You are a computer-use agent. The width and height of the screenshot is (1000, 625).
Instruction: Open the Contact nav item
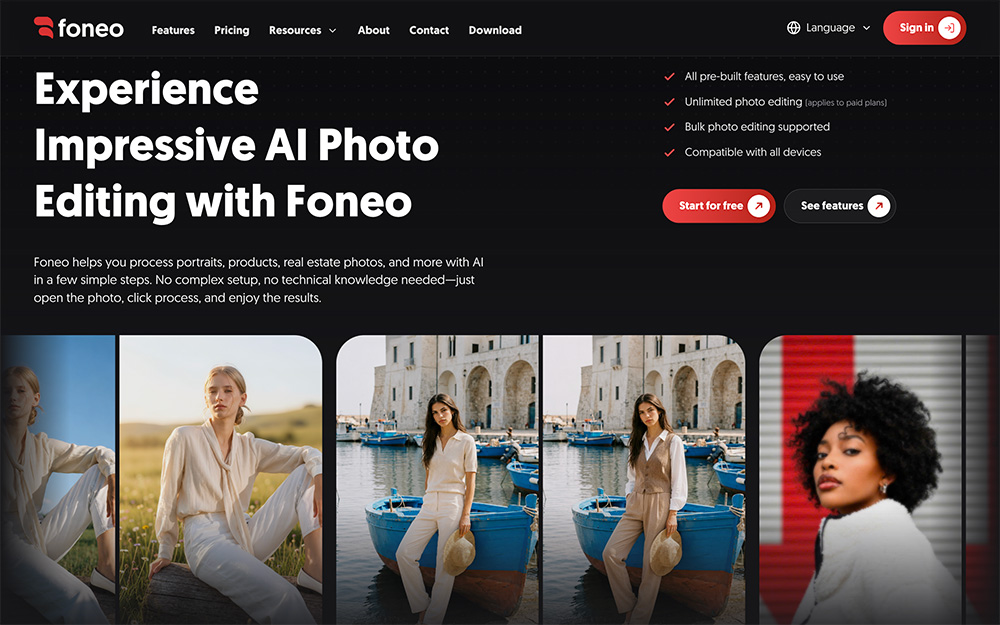(429, 30)
